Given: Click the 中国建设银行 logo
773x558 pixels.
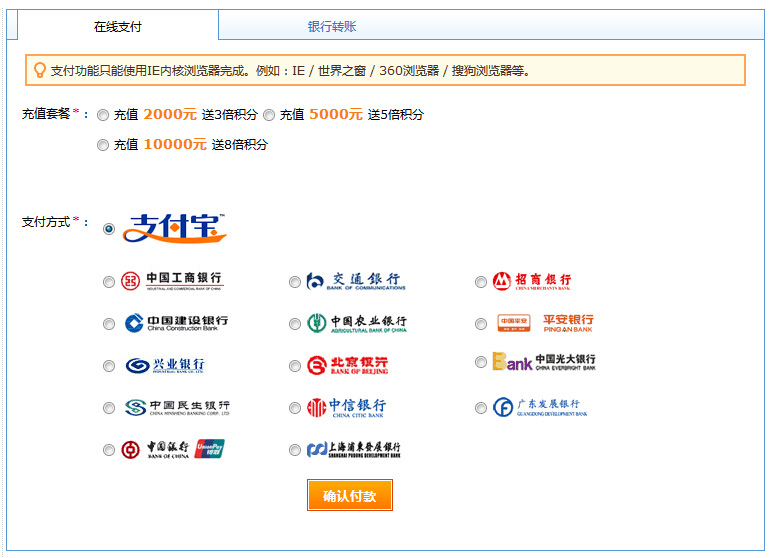Looking at the screenshot, I should 176,323.
